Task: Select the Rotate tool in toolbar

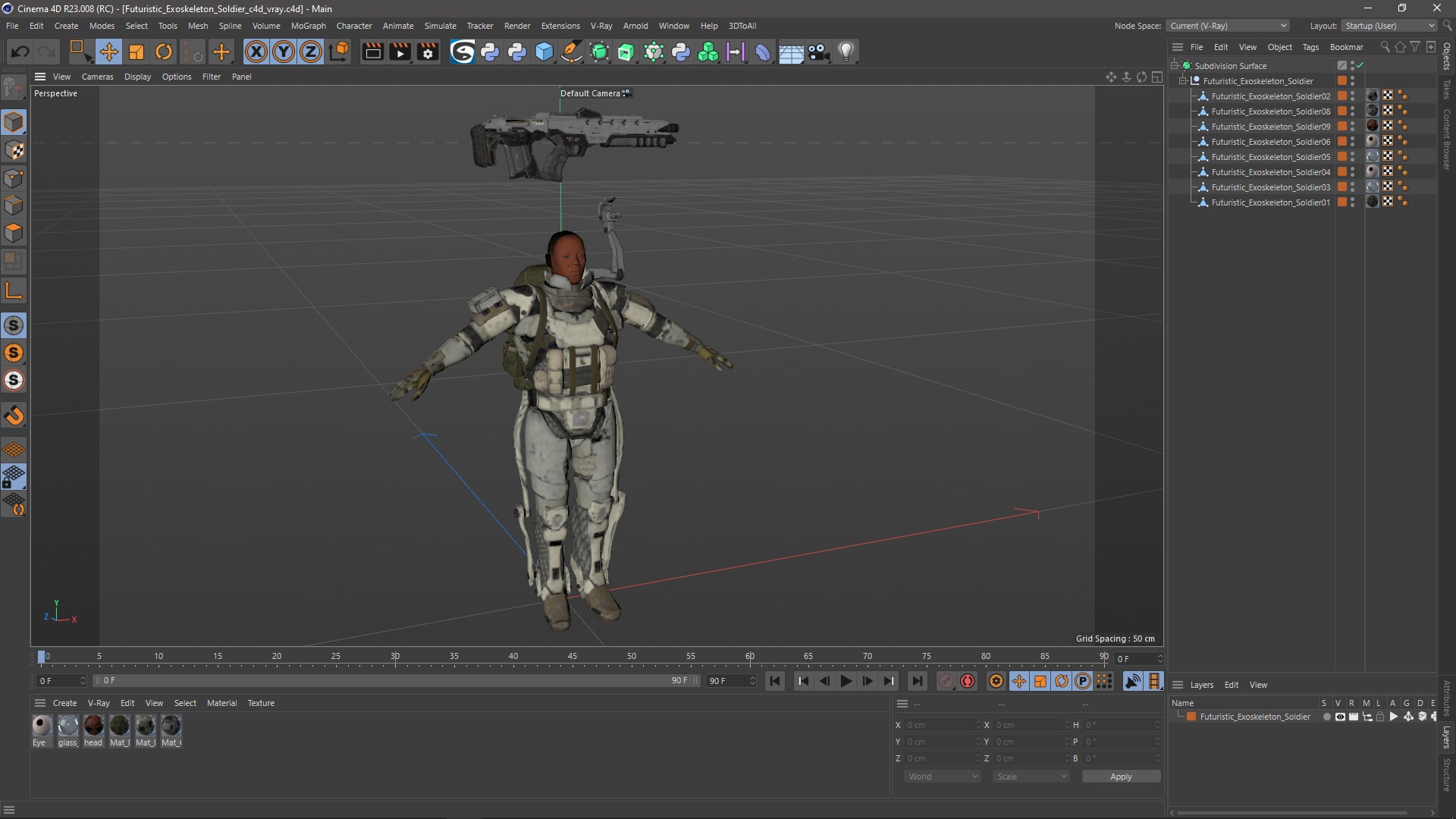Action: [x=164, y=52]
